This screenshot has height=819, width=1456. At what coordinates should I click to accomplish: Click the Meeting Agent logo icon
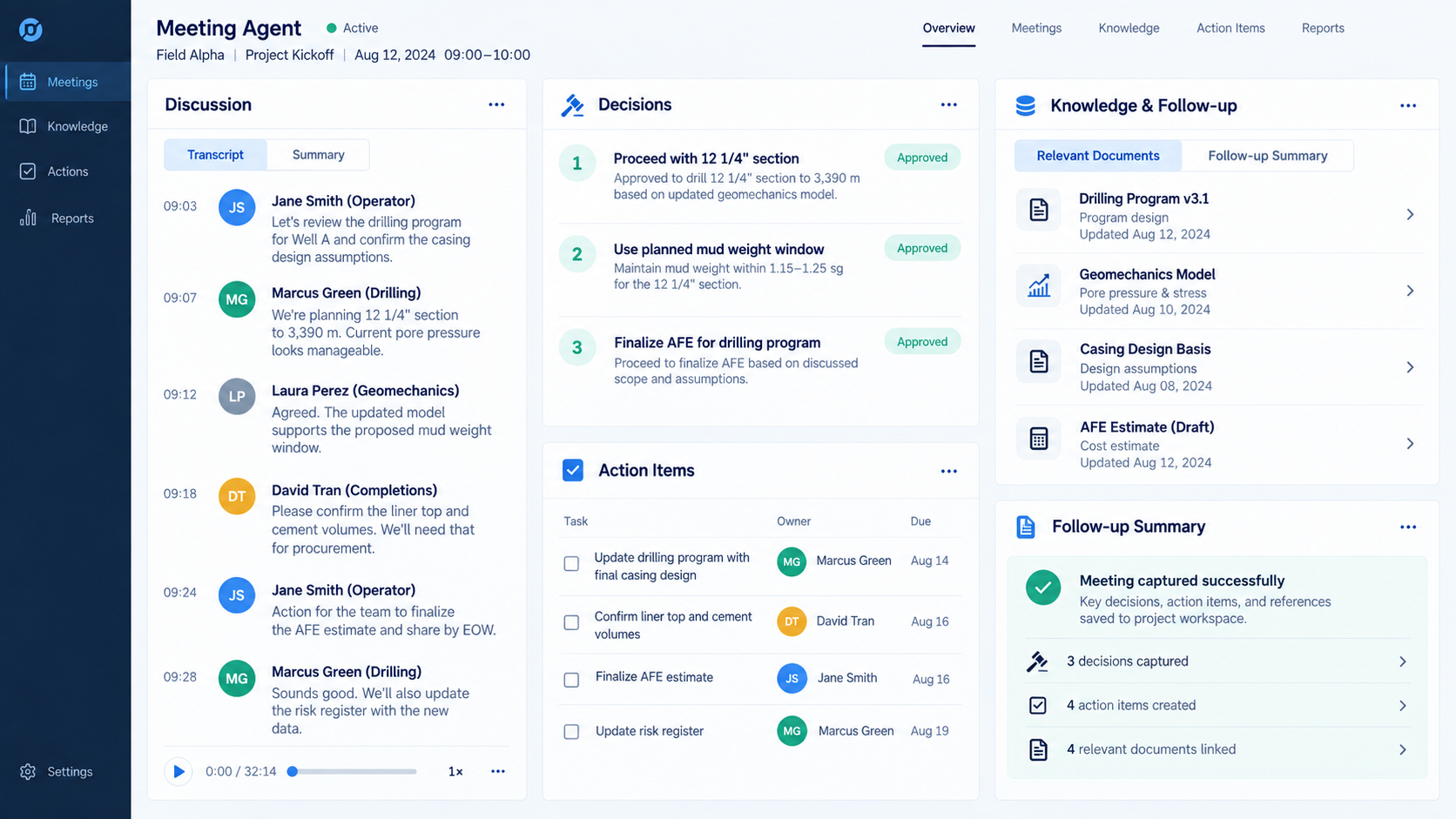coord(30,30)
